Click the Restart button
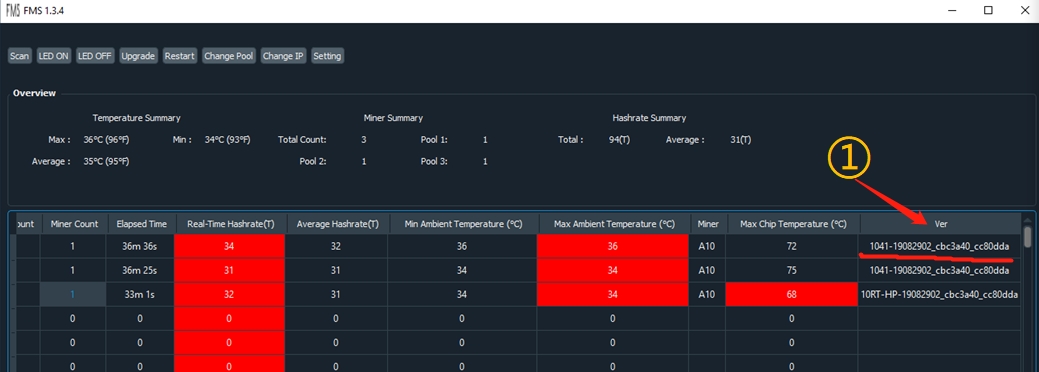 click(180, 56)
